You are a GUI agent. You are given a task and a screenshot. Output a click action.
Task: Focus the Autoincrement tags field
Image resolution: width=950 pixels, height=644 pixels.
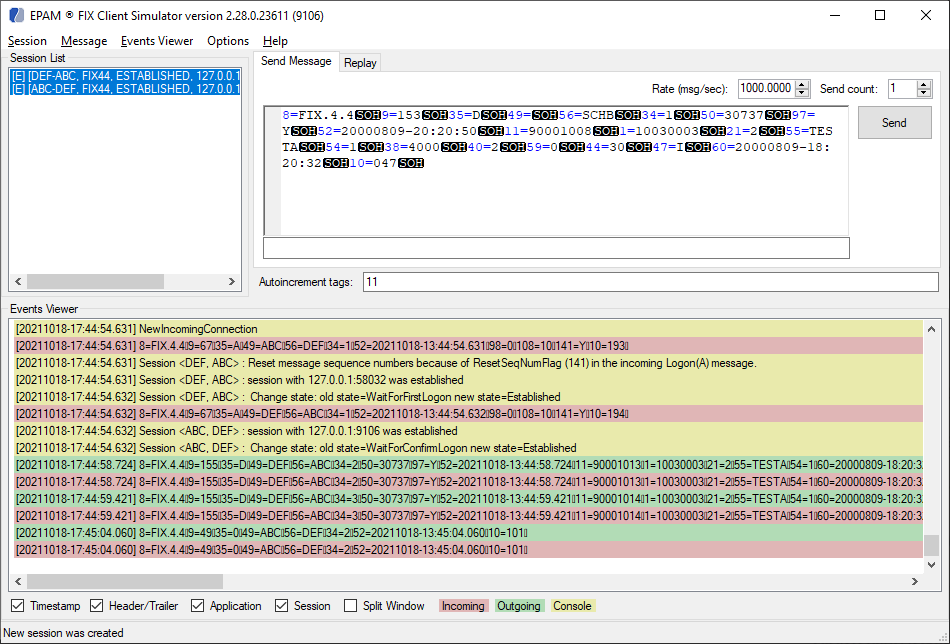pyautogui.click(x=651, y=282)
